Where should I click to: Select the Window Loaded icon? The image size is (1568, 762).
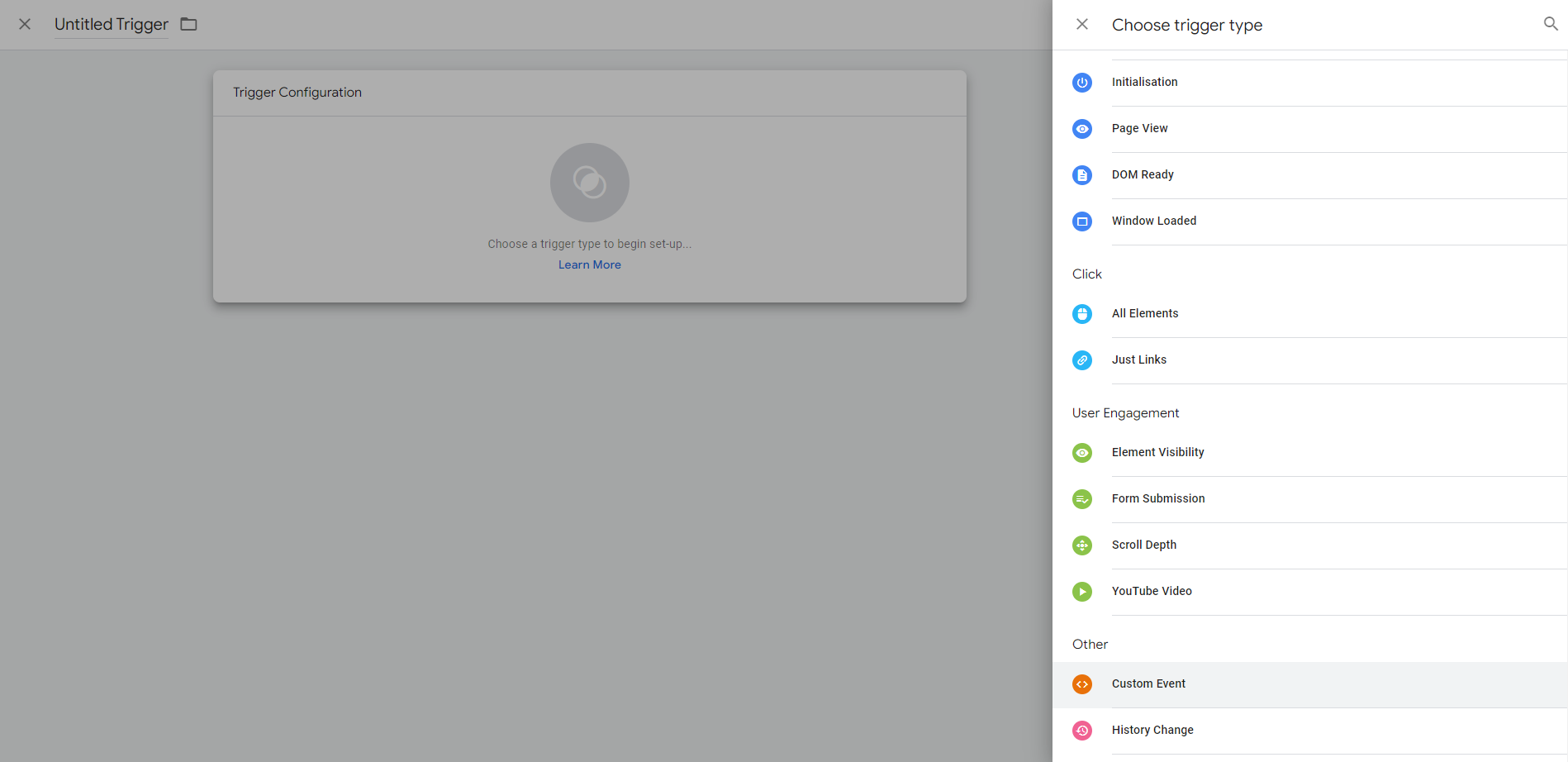tap(1082, 221)
